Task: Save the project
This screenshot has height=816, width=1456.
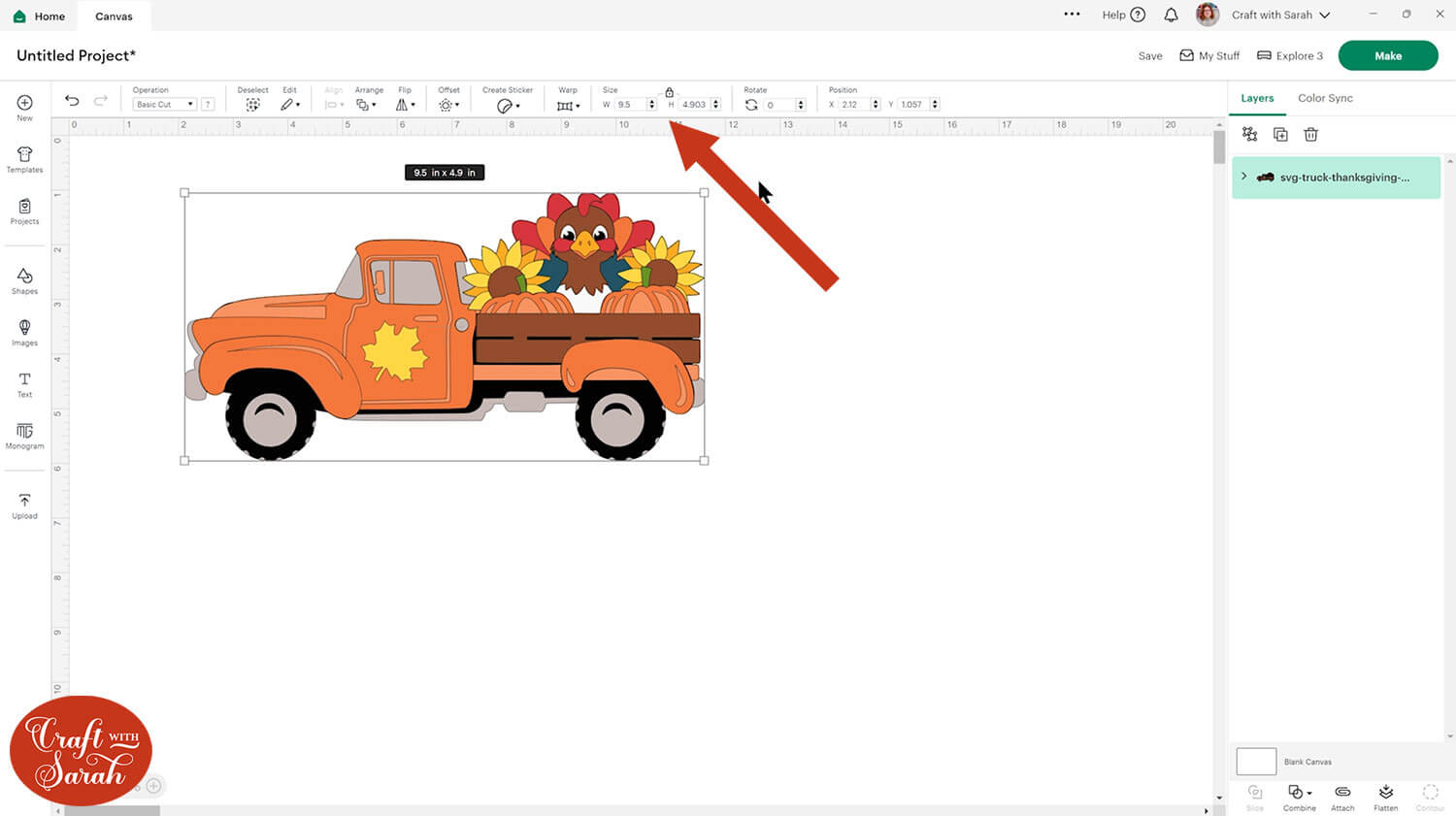Action: (1149, 56)
